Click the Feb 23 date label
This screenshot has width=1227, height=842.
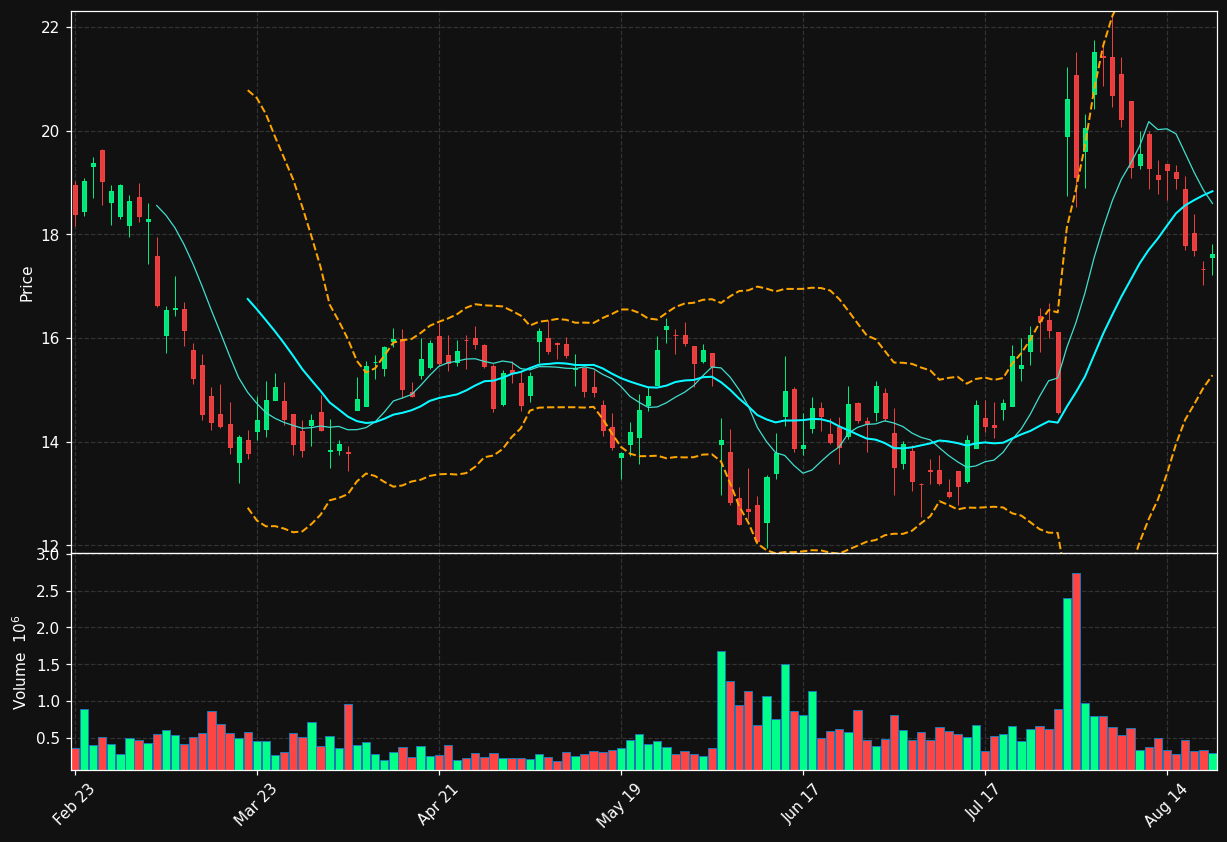75,803
